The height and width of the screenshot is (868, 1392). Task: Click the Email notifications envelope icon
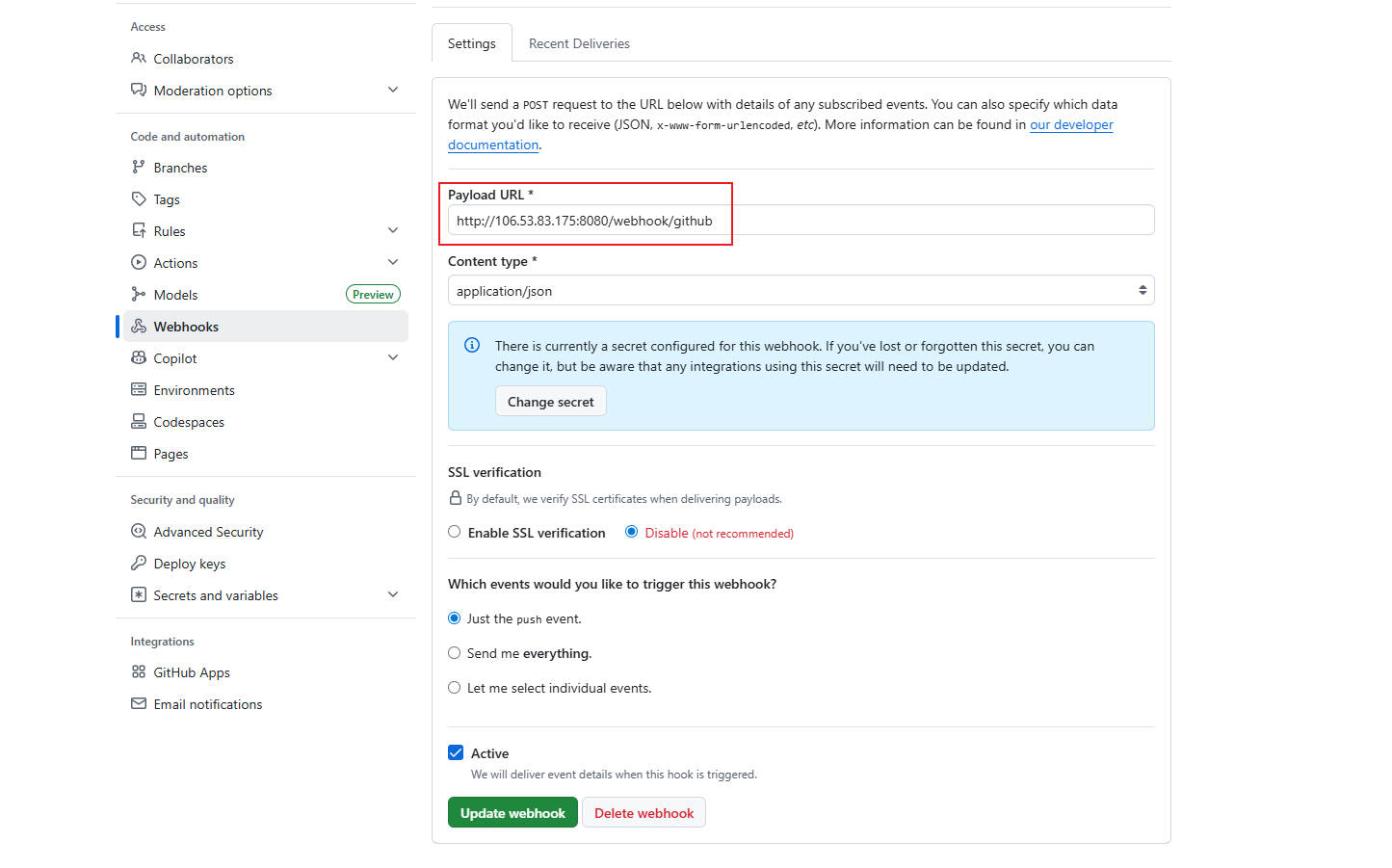point(139,704)
